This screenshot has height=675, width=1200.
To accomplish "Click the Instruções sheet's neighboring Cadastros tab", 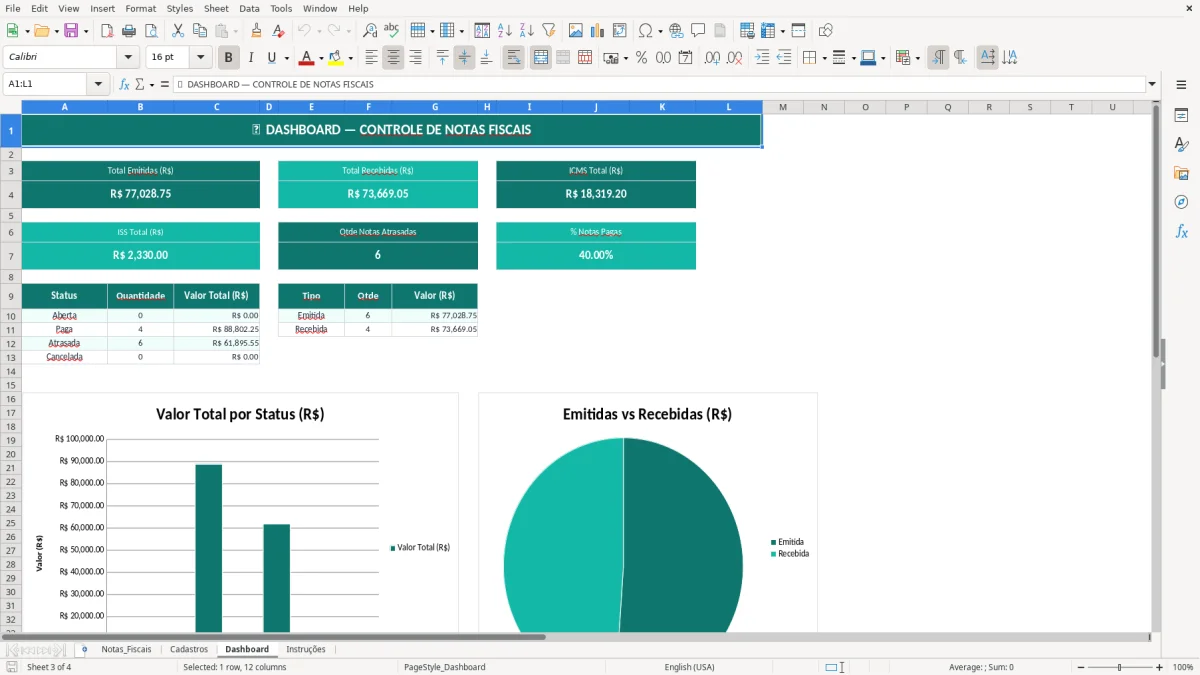I will (189, 649).
